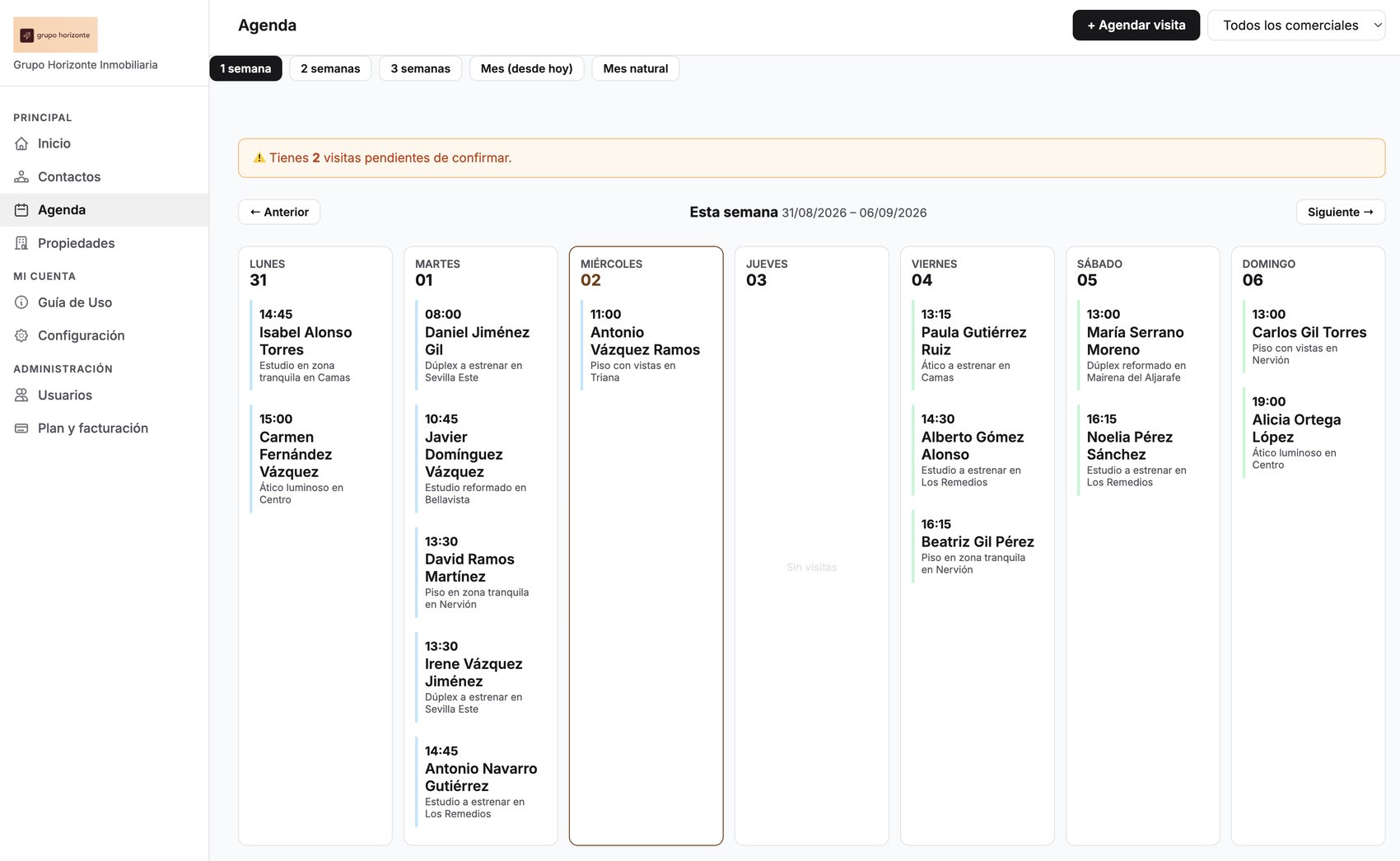Open David Ramos Martínez visit card
Image resolution: width=1400 pixels, height=861 pixels.
pos(481,573)
